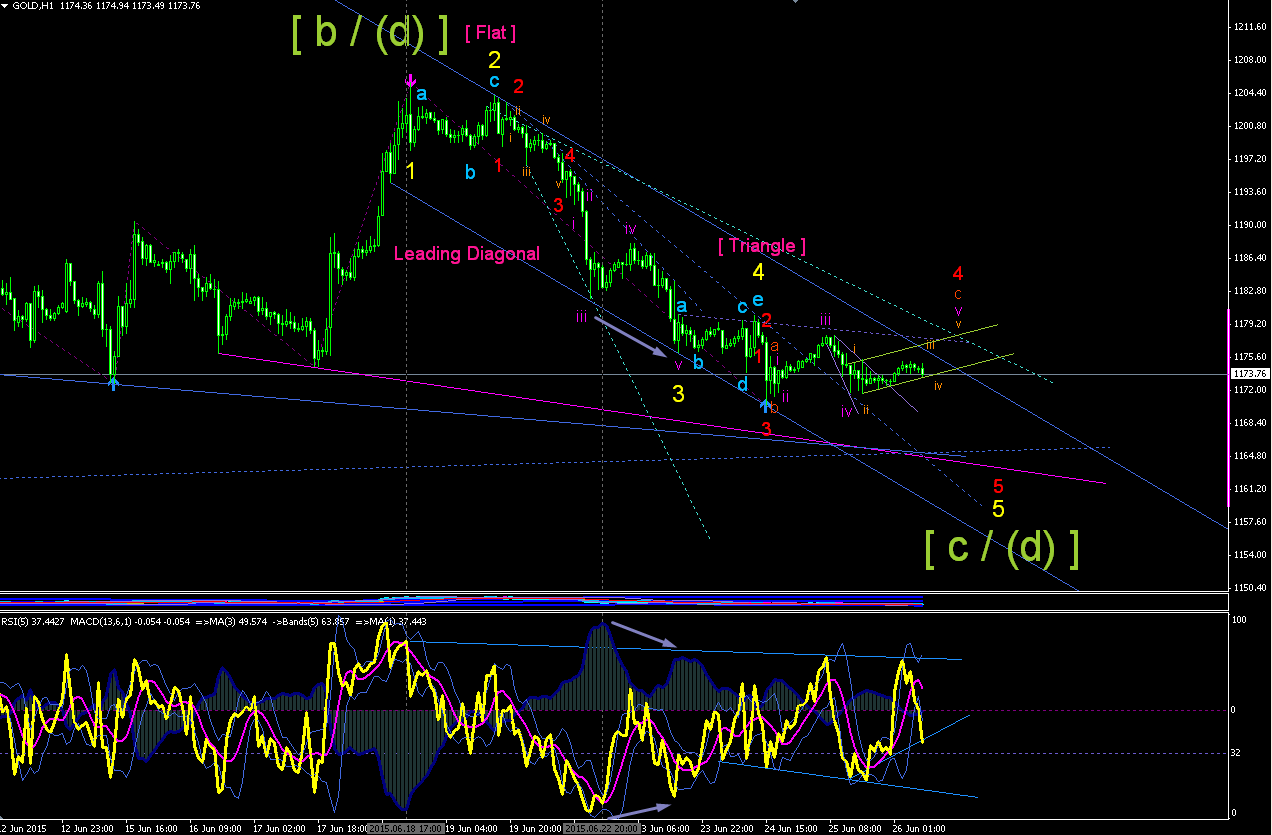Select the blue up-arrow marker below cyan 'd'
This screenshot has width=1272, height=835.
pyautogui.click(x=765, y=405)
